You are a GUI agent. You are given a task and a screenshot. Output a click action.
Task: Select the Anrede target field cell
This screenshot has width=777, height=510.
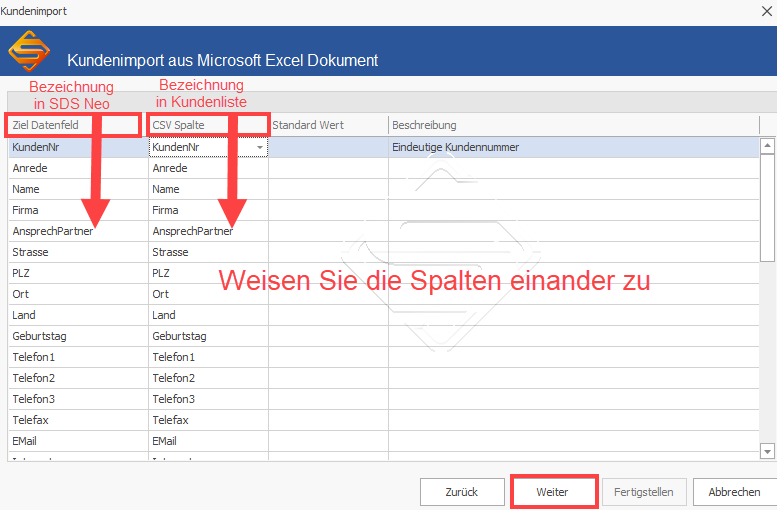(x=78, y=169)
